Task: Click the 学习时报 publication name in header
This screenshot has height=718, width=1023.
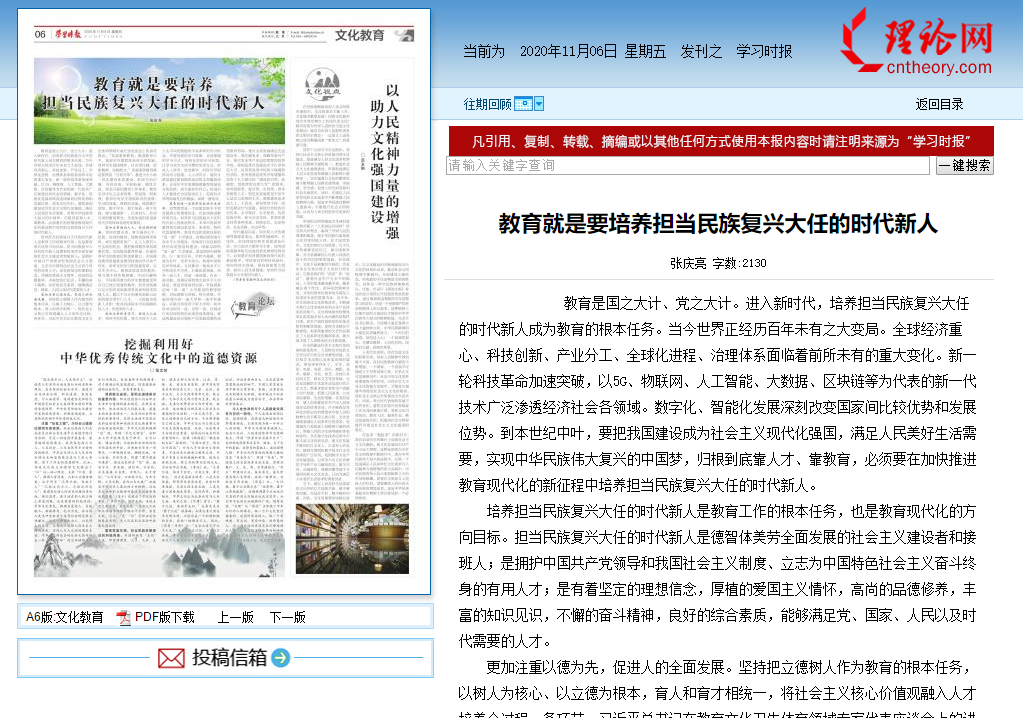Action: (x=764, y=52)
